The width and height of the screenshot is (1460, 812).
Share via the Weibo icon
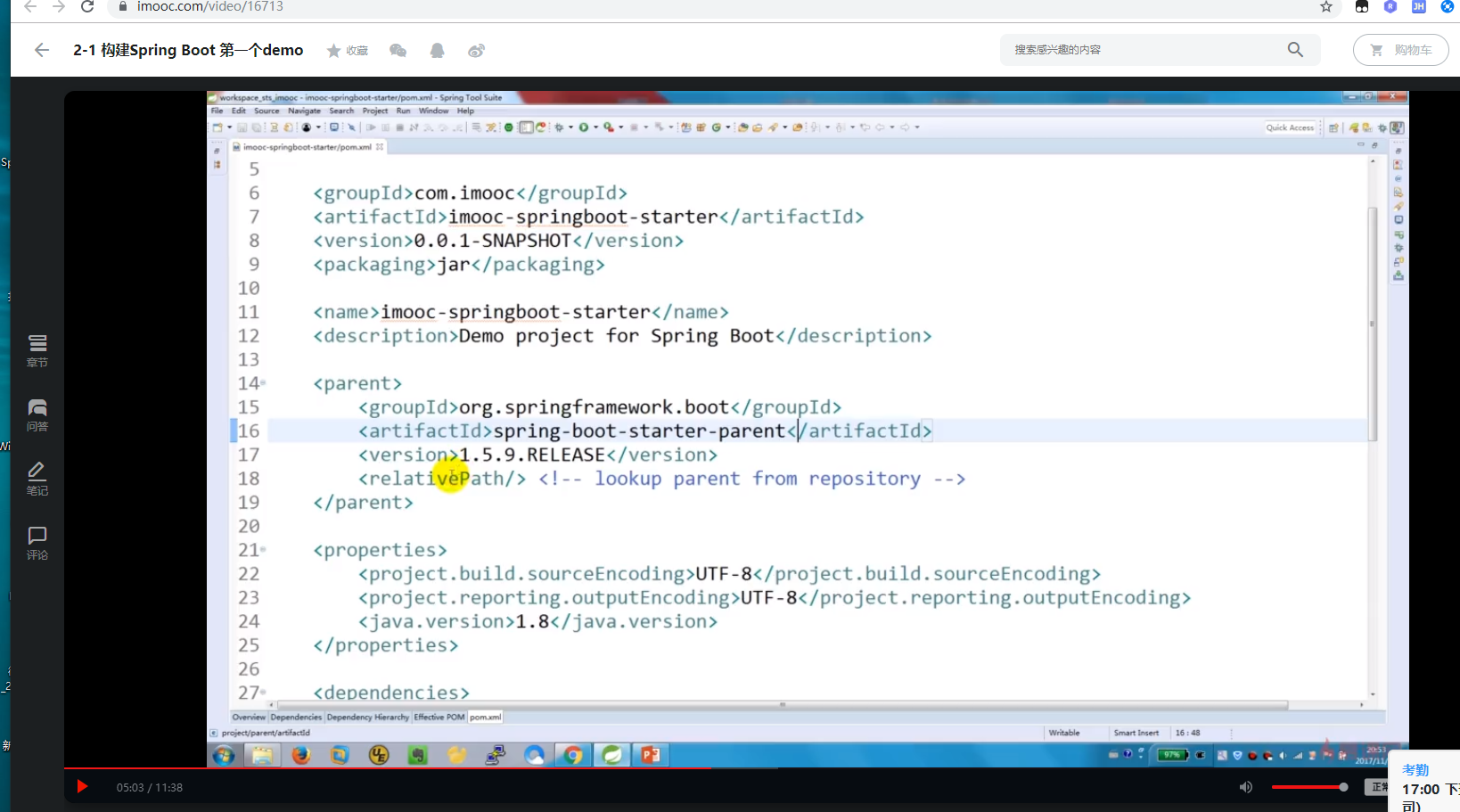click(x=477, y=51)
